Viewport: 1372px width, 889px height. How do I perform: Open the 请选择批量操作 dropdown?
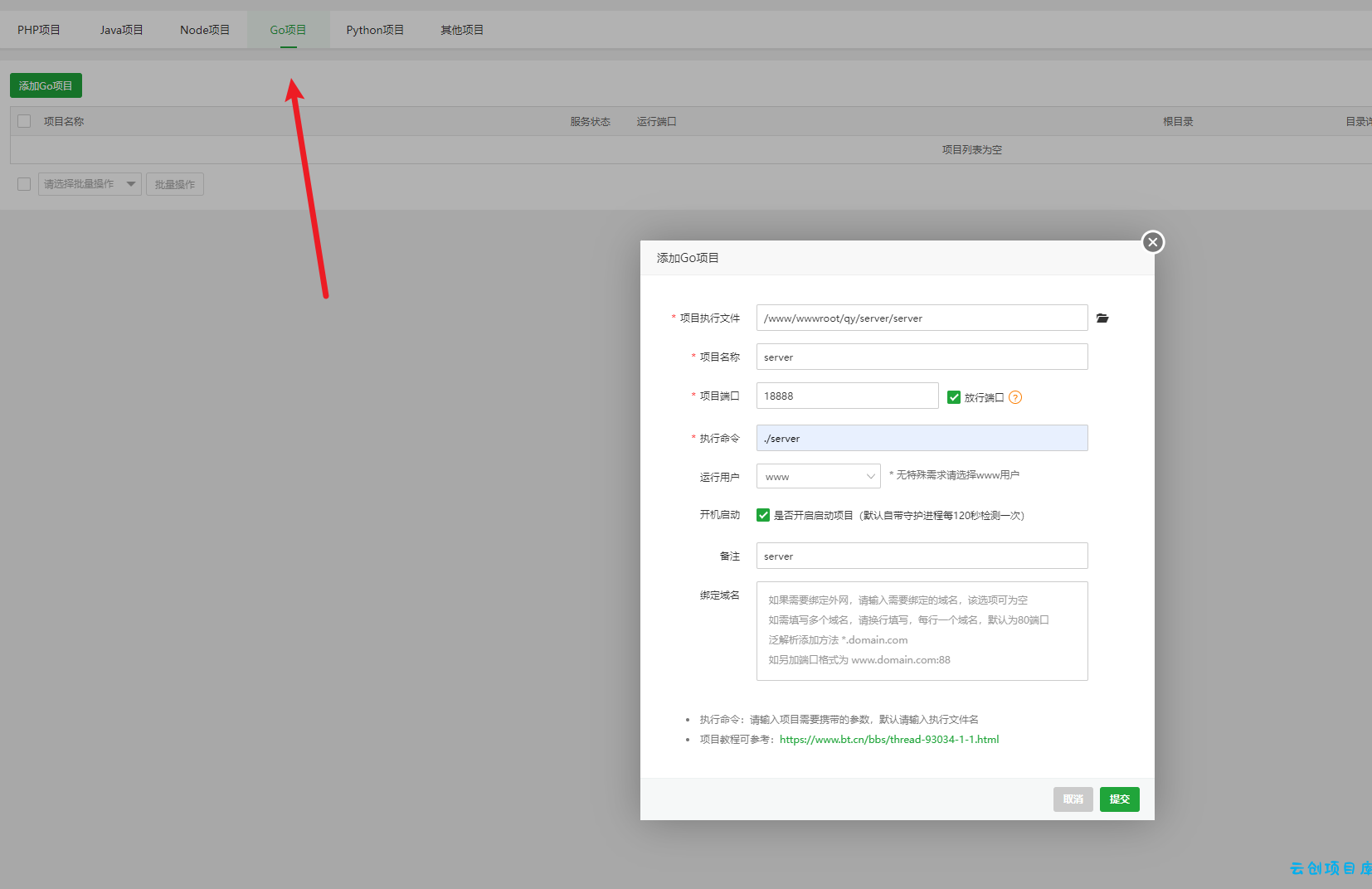click(x=90, y=184)
